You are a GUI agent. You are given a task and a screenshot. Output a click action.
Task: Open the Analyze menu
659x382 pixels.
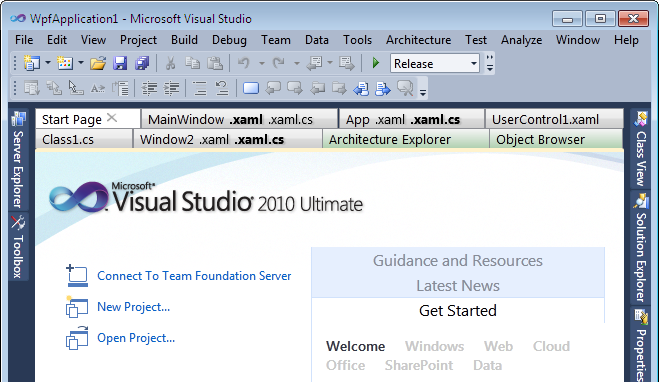pos(521,40)
